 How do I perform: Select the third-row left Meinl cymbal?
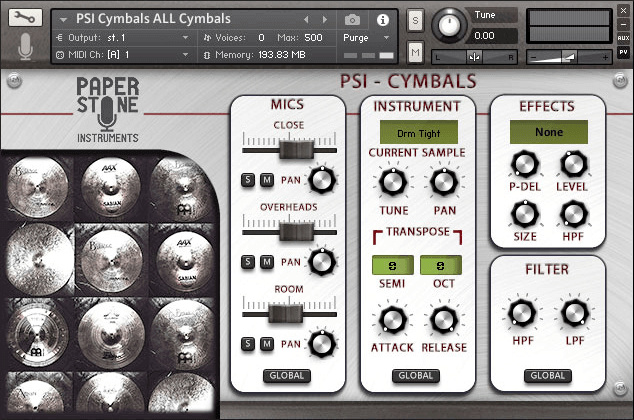pos(37,333)
